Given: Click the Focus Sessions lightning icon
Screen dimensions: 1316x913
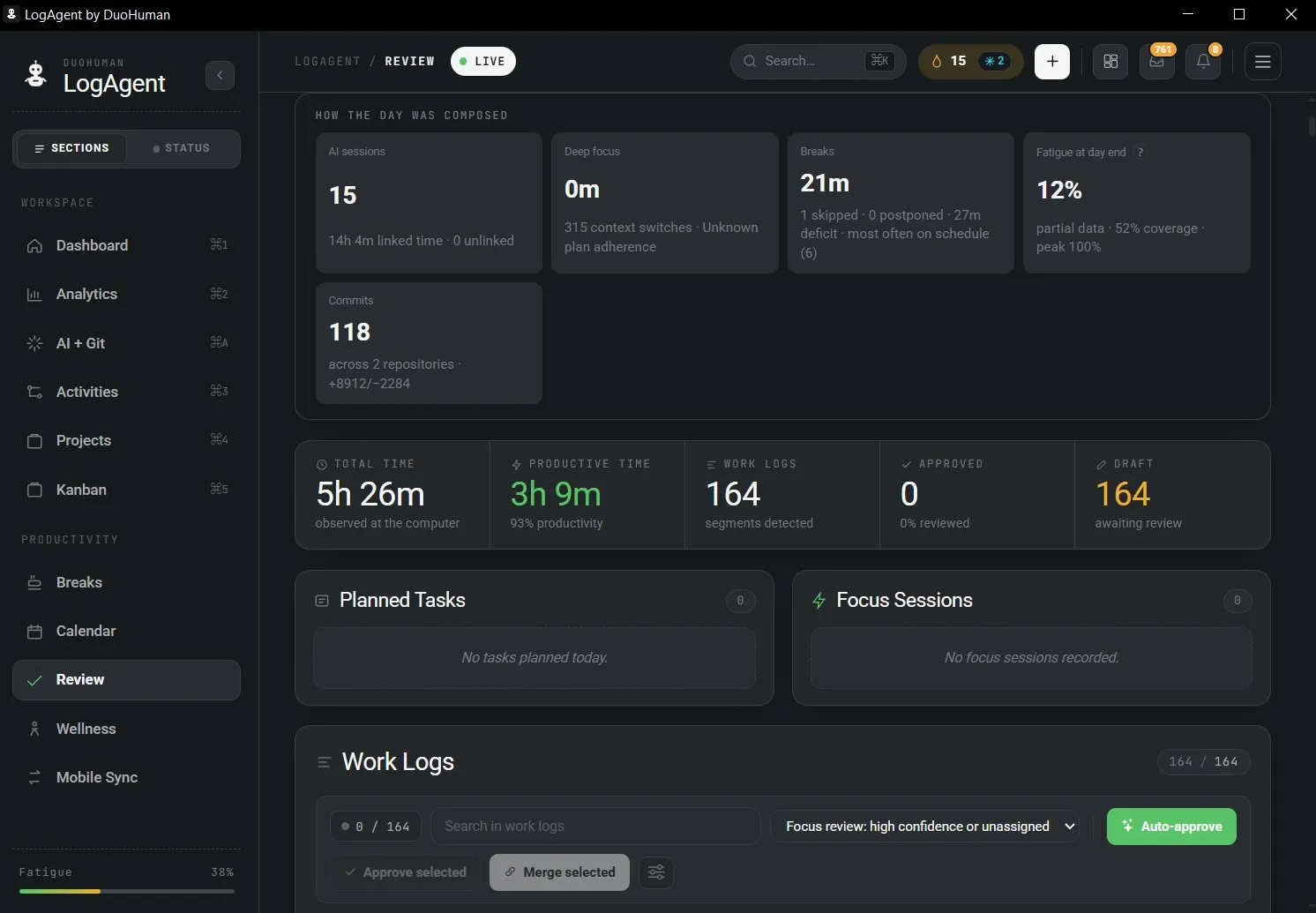Looking at the screenshot, I should click(819, 601).
